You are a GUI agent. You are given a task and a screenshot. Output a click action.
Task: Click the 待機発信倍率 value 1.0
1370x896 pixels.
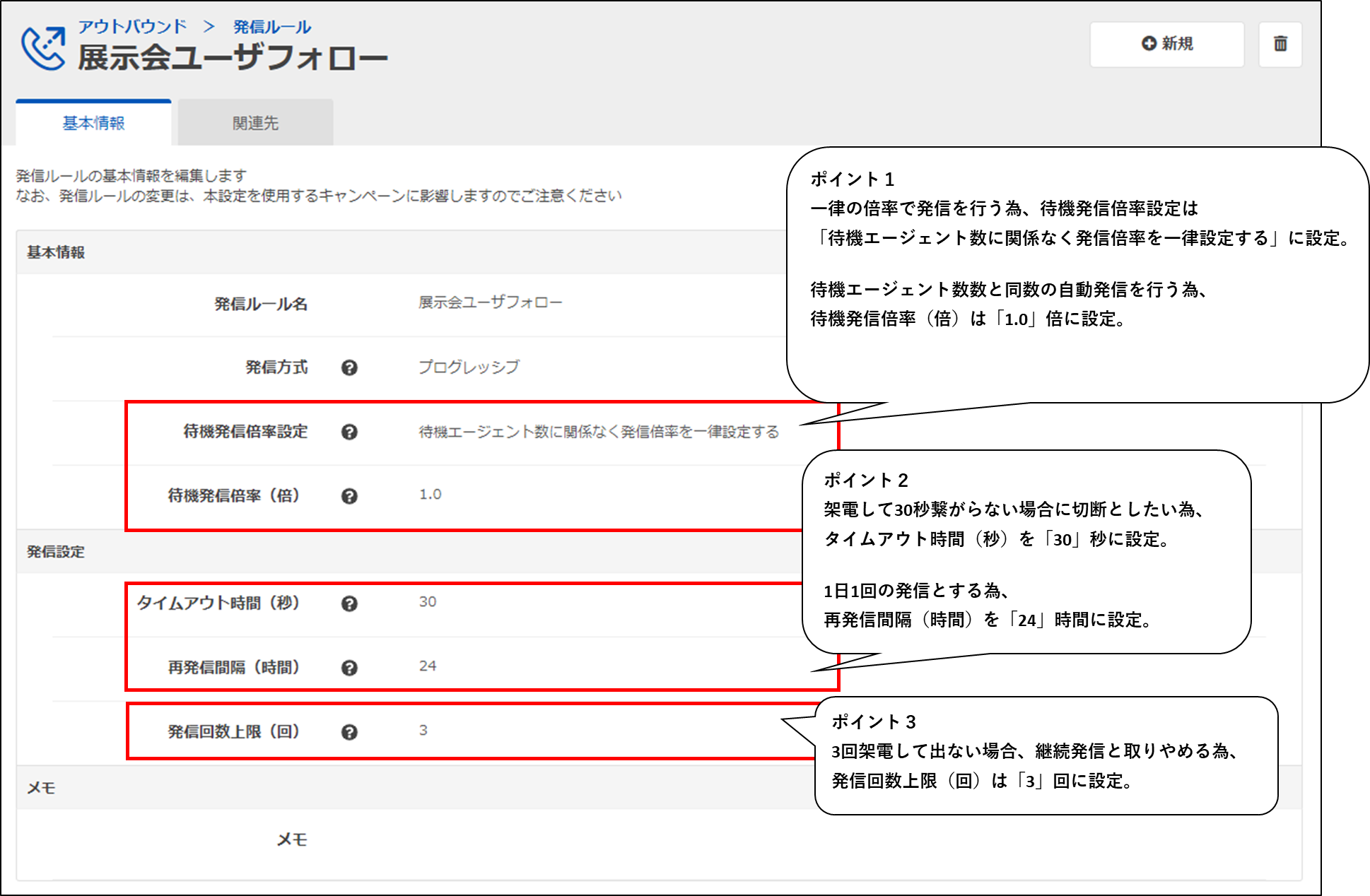(430, 495)
